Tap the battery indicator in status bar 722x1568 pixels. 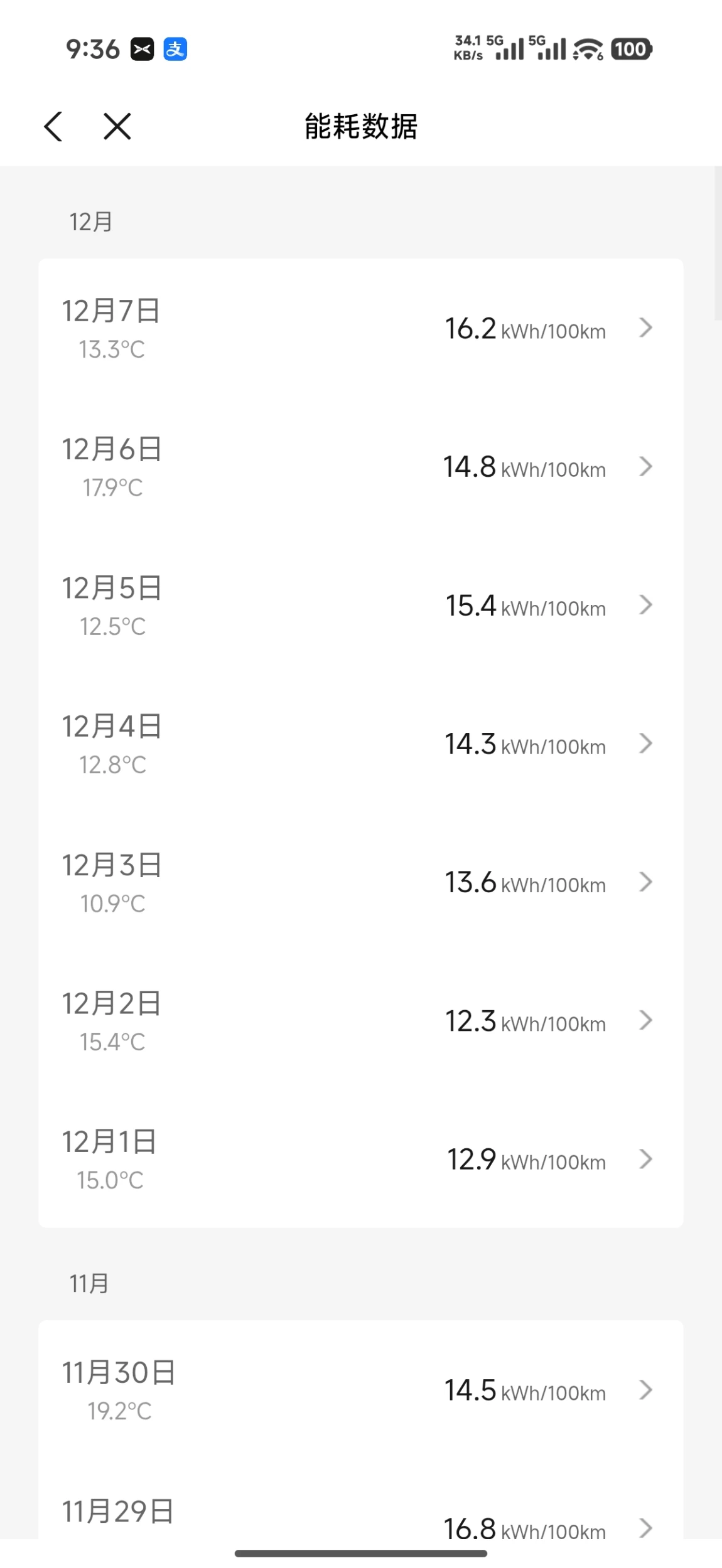631,49
